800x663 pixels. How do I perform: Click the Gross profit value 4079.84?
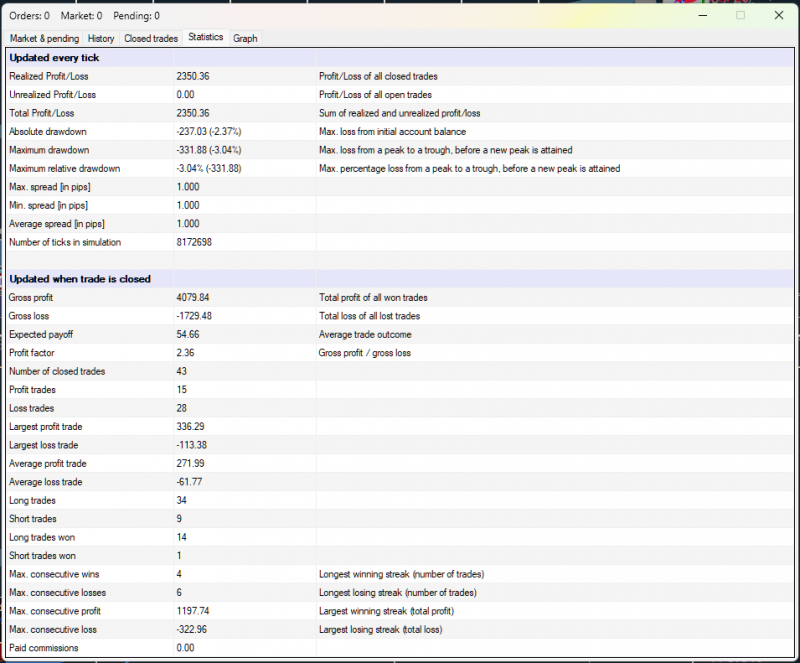click(193, 297)
